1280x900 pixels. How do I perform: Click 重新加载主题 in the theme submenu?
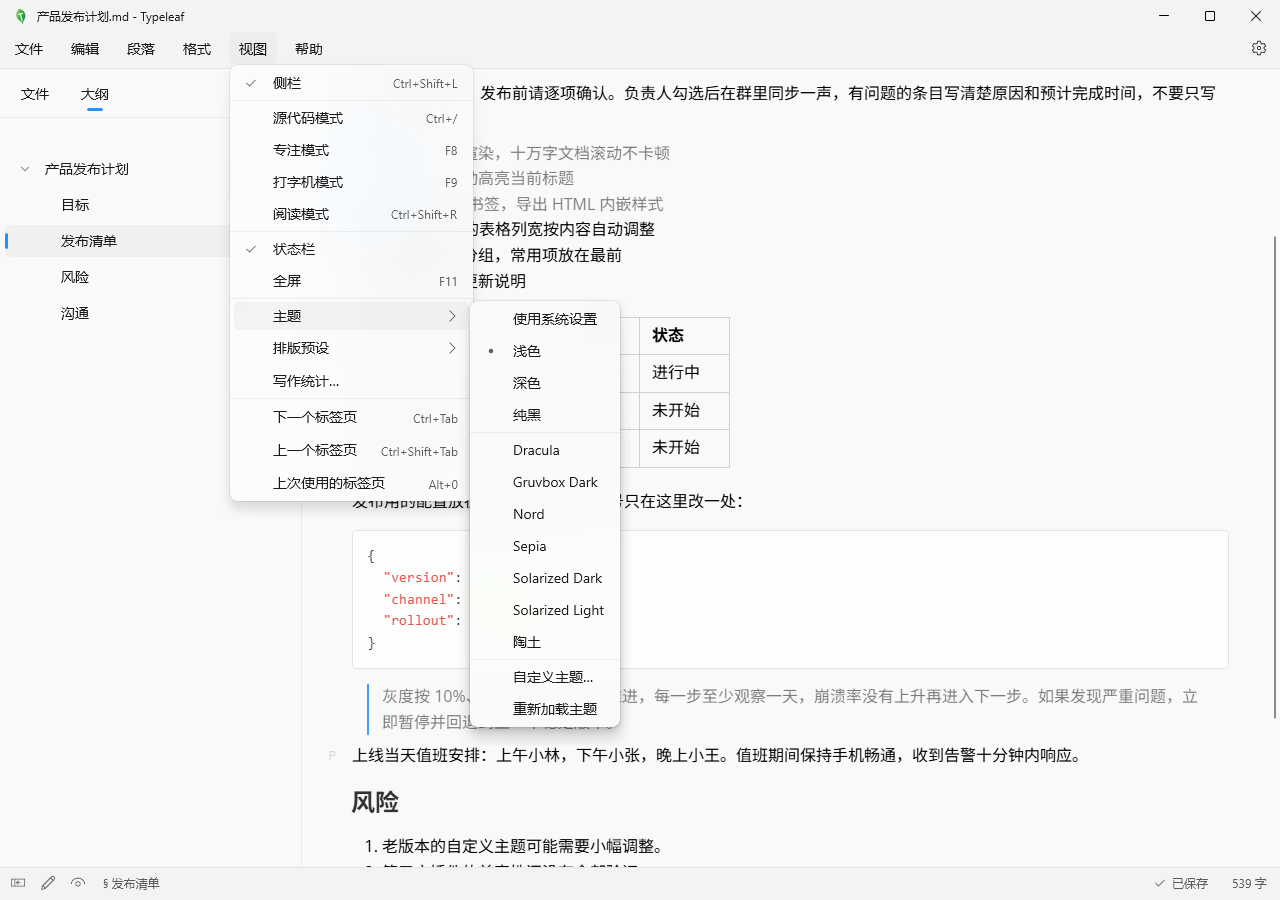click(x=545, y=709)
